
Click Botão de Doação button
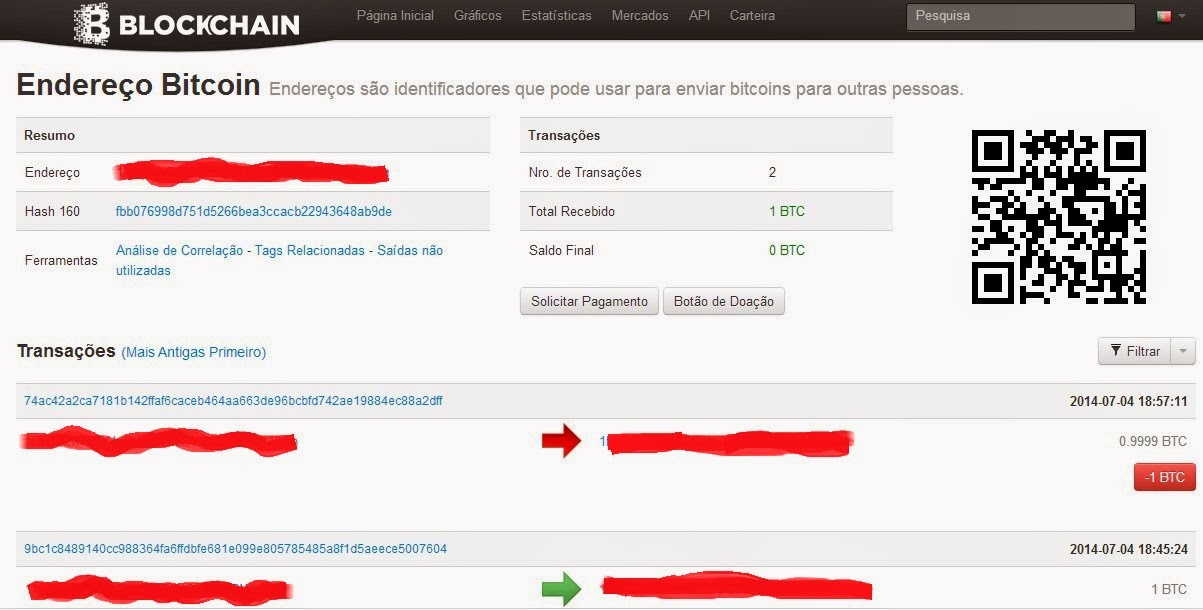[x=724, y=301]
